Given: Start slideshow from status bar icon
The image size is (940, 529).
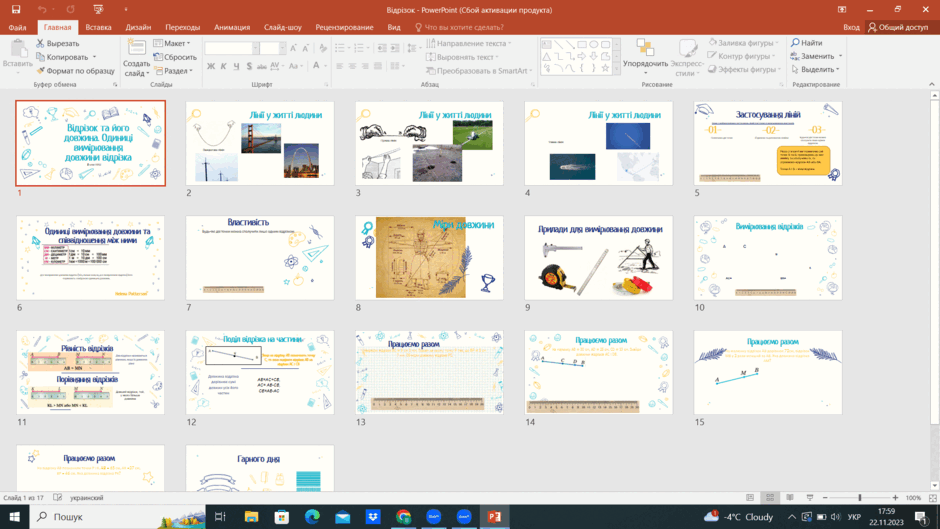Looking at the screenshot, I should (809, 498).
